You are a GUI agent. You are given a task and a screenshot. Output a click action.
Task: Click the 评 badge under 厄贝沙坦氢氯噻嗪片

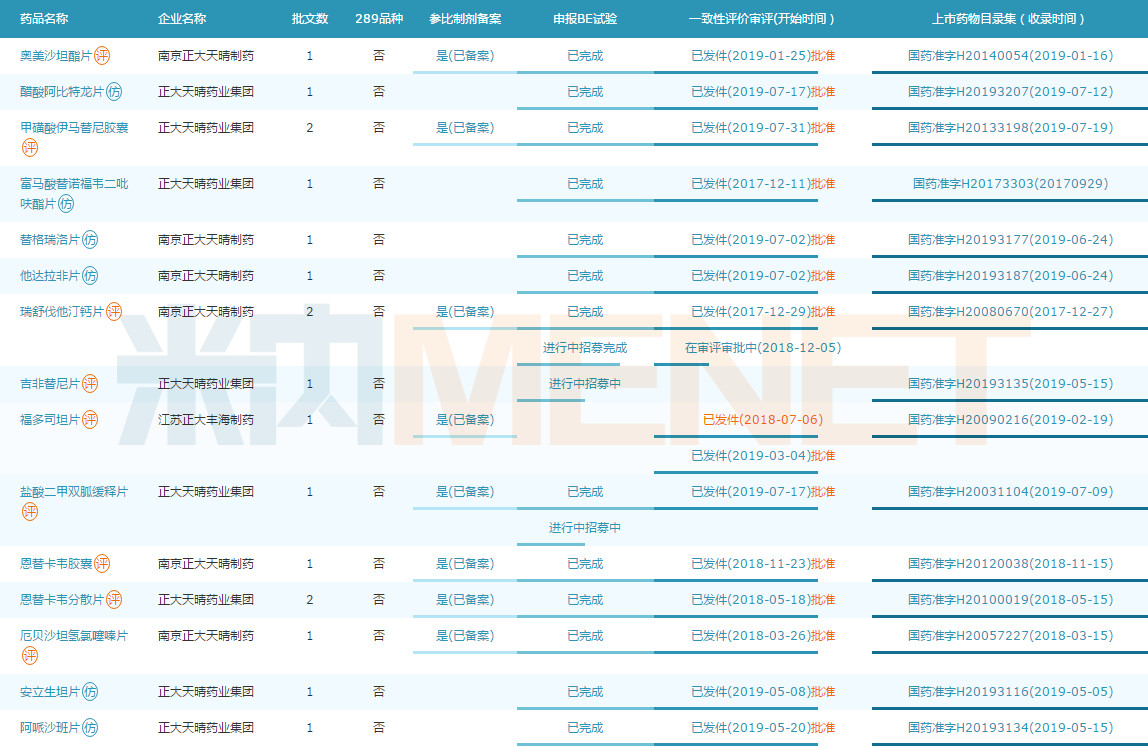tap(29, 656)
